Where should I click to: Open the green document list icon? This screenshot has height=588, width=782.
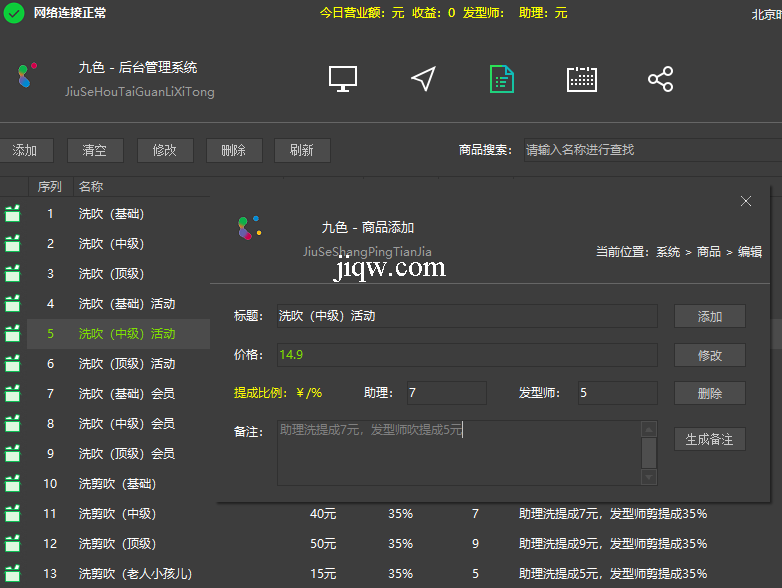502,80
